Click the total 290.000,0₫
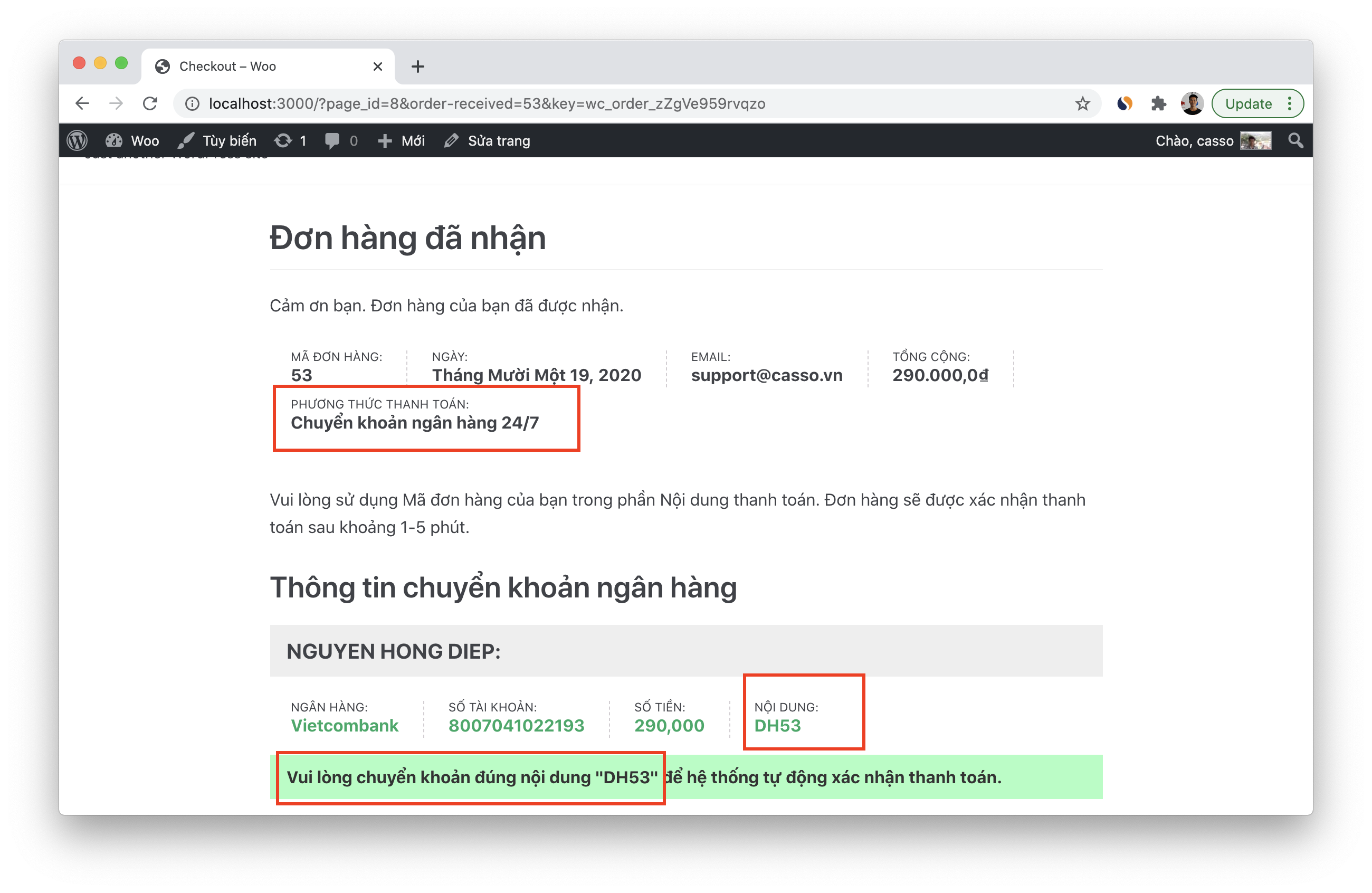The width and height of the screenshot is (1372, 893). [x=940, y=375]
